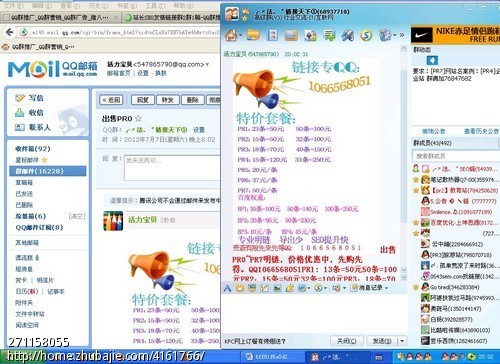Click the screenshot capture icon

pos(301,288)
